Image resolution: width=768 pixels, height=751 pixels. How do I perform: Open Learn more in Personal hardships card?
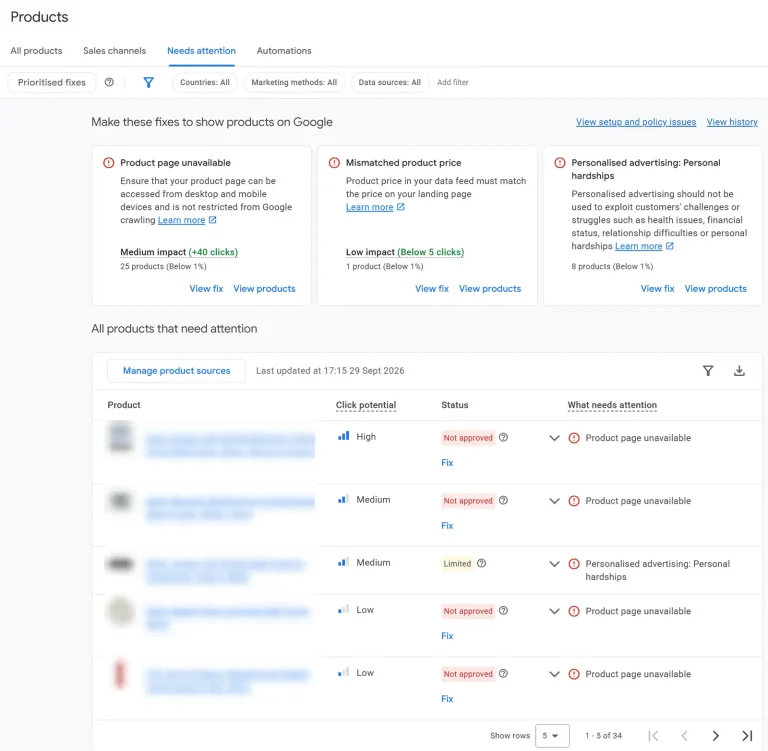639,246
